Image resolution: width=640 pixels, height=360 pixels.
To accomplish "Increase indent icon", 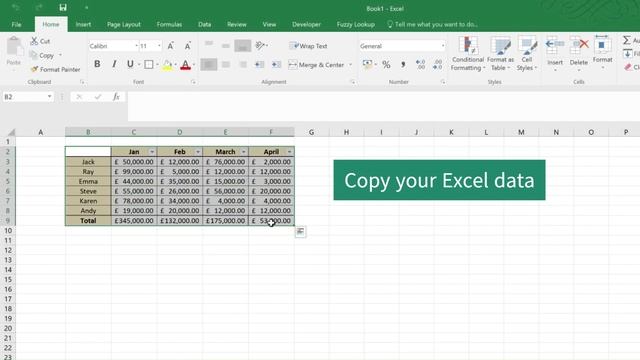I will click(276, 64).
